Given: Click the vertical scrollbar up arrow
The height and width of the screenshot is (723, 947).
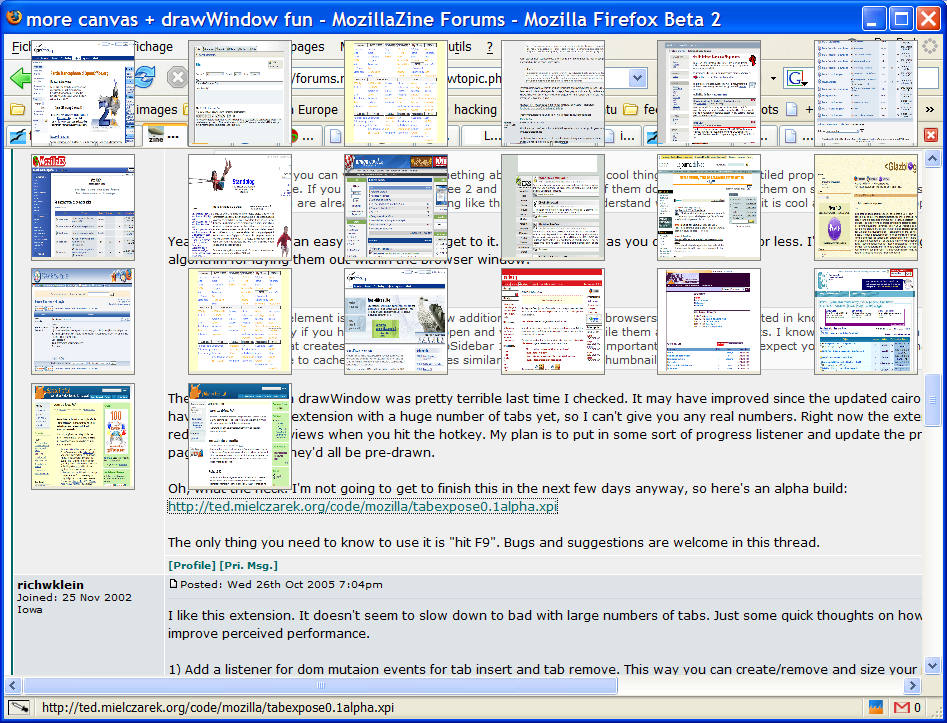Looking at the screenshot, I should (932, 159).
